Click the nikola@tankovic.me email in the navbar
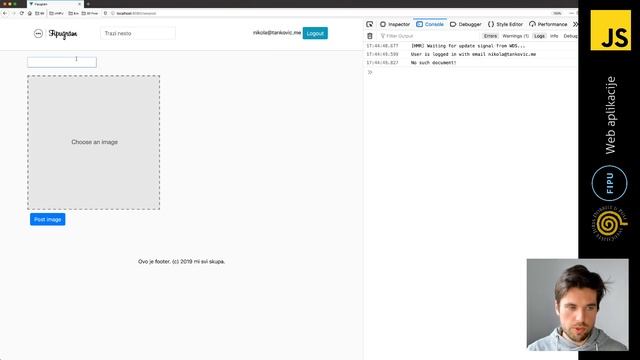 pyautogui.click(x=277, y=33)
